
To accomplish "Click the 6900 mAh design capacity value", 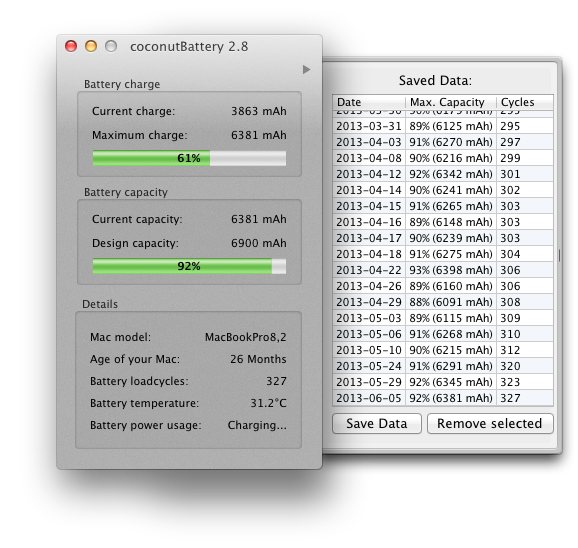I will pos(259,243).
